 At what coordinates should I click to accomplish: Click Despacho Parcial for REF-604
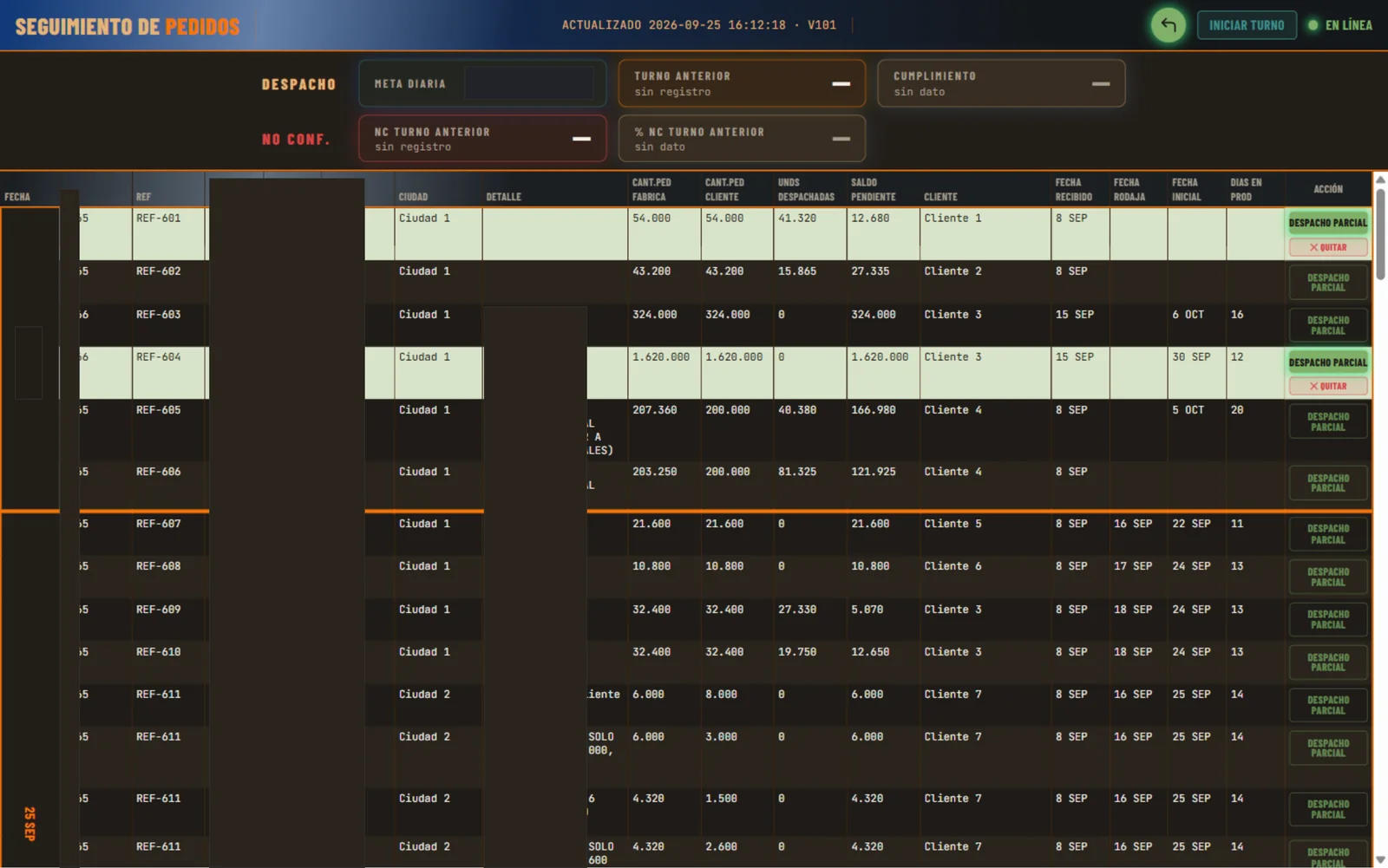coord(1327,362)
